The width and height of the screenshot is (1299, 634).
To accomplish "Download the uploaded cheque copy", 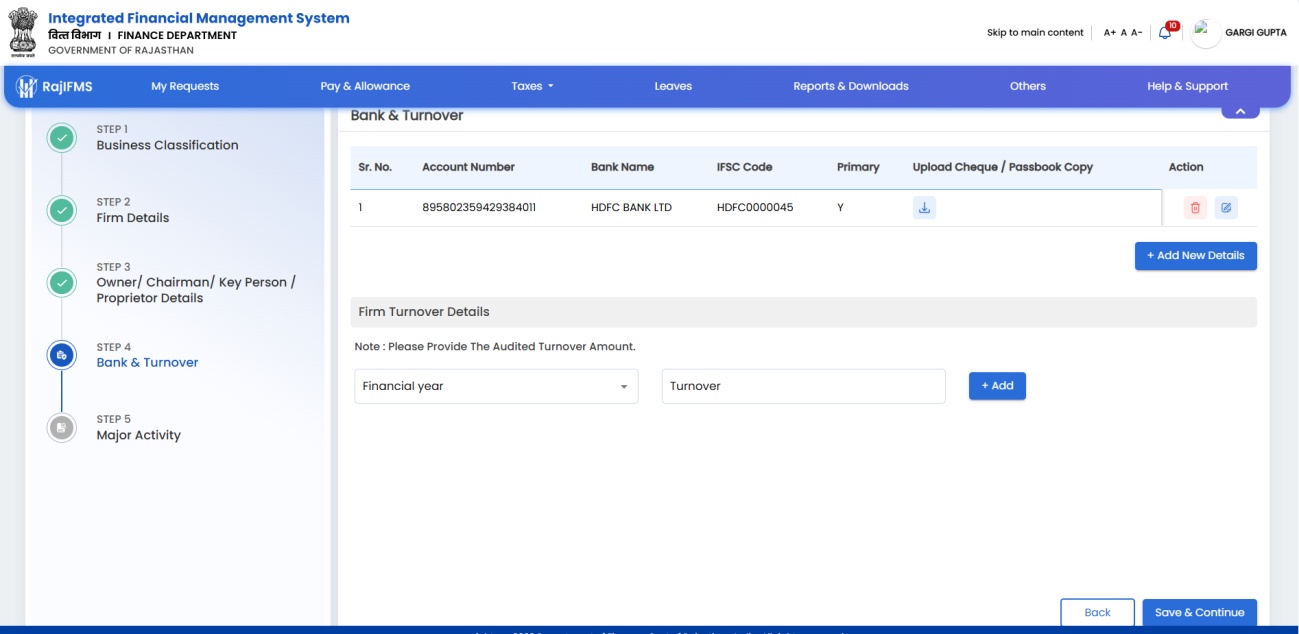I will 924,208.
